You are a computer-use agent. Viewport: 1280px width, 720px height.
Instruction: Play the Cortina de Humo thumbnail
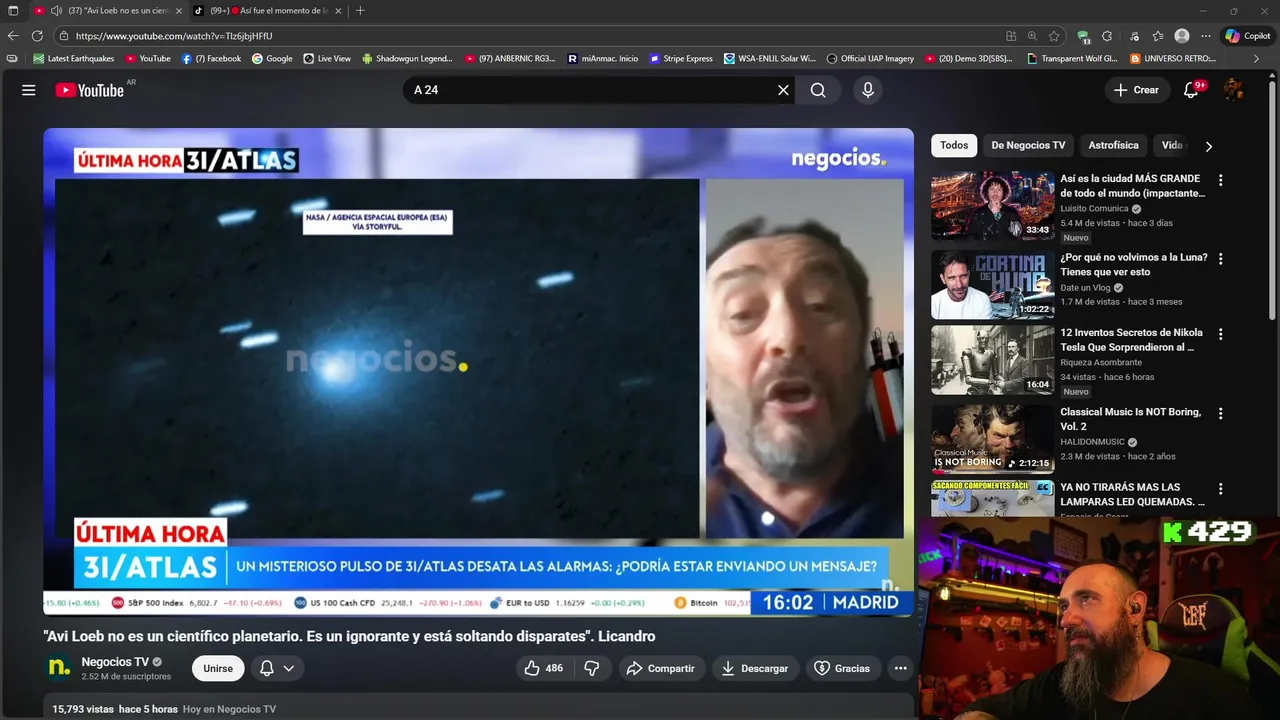992,284
